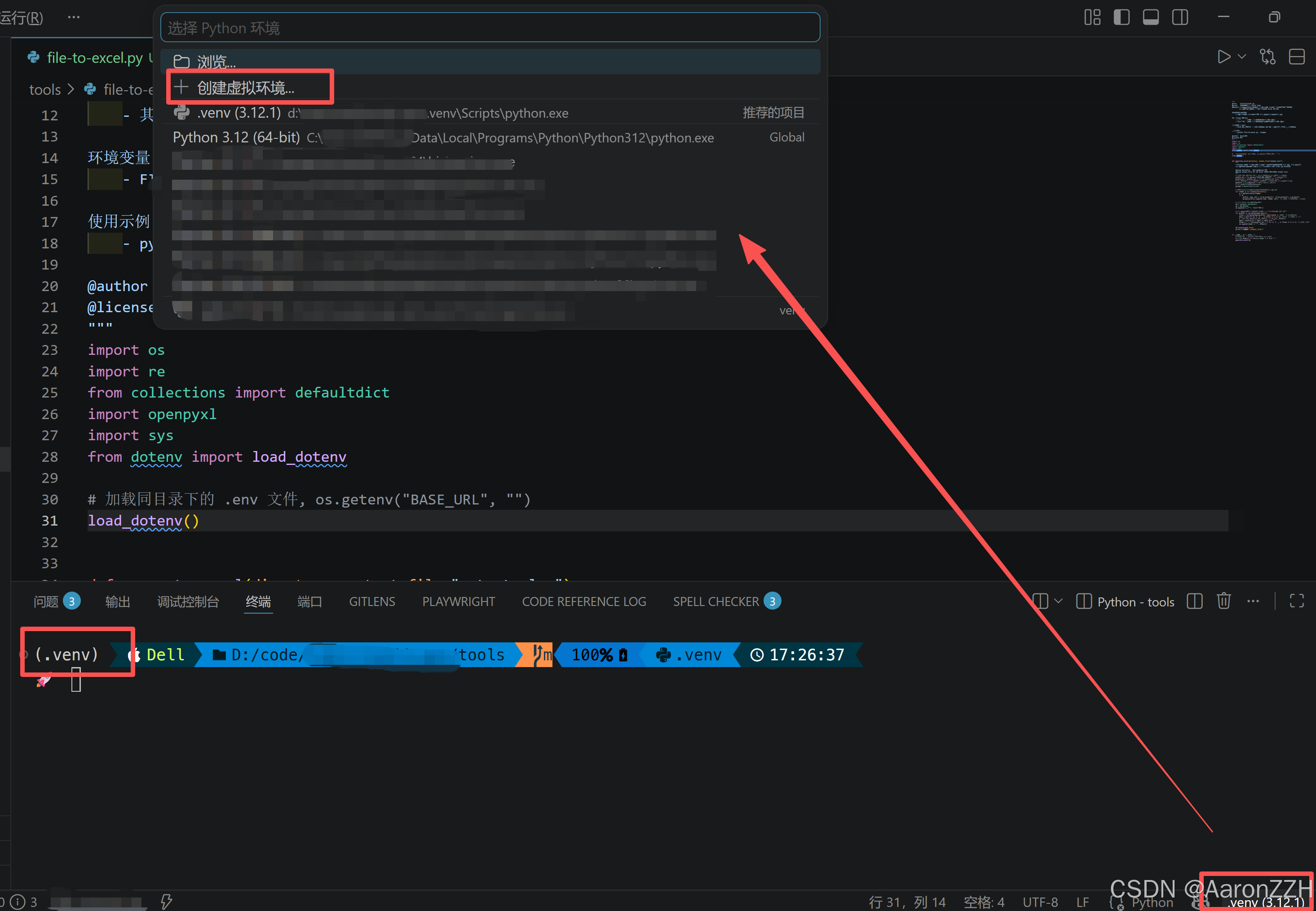Toggle bottom panel visibility
Viewport: 1316px width, 911px height.
[x=1151, y=17]
